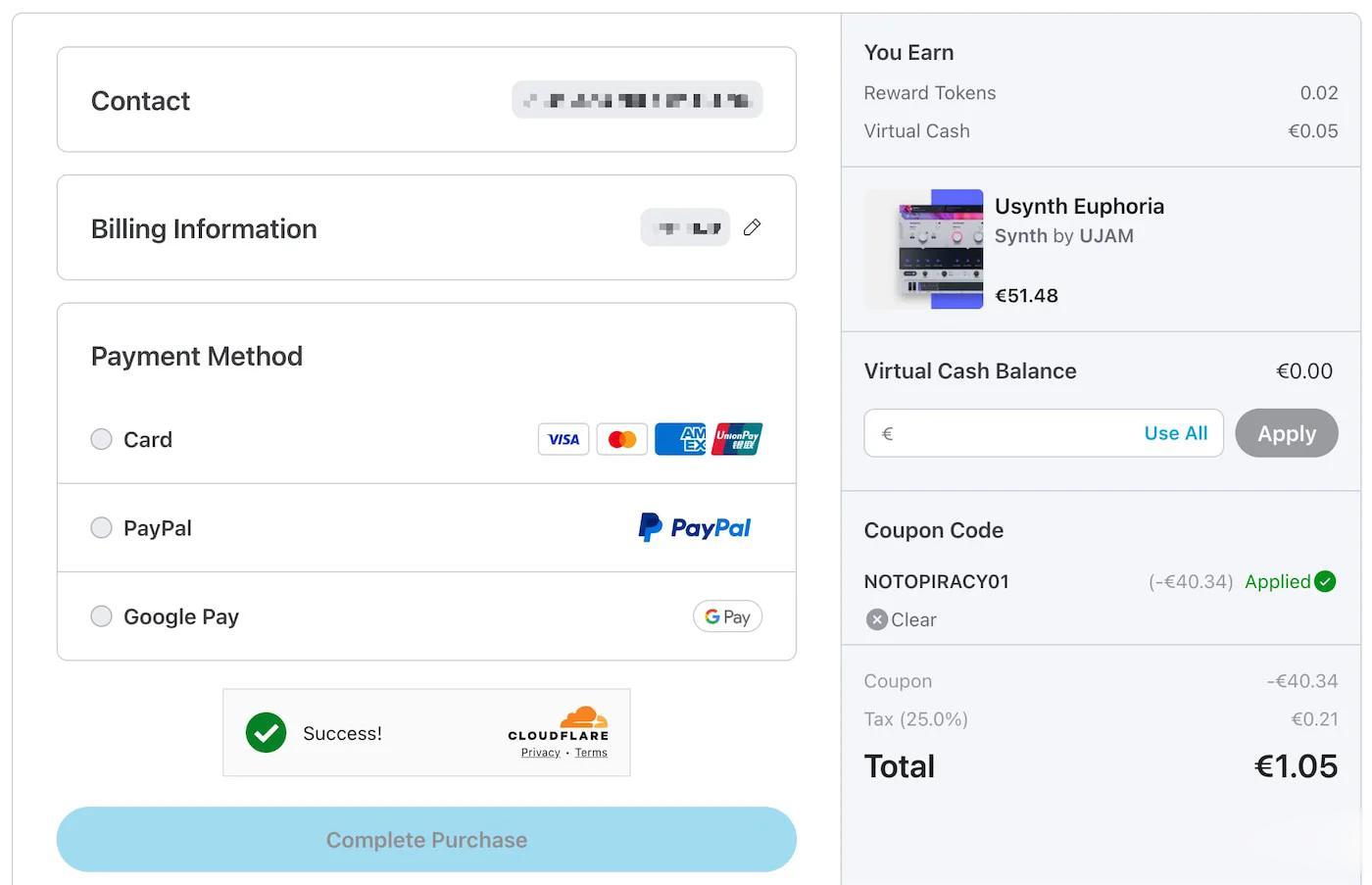Click the PayPal logo
1372x885 pixels.
pyautogui.click(x=695, y=527)
